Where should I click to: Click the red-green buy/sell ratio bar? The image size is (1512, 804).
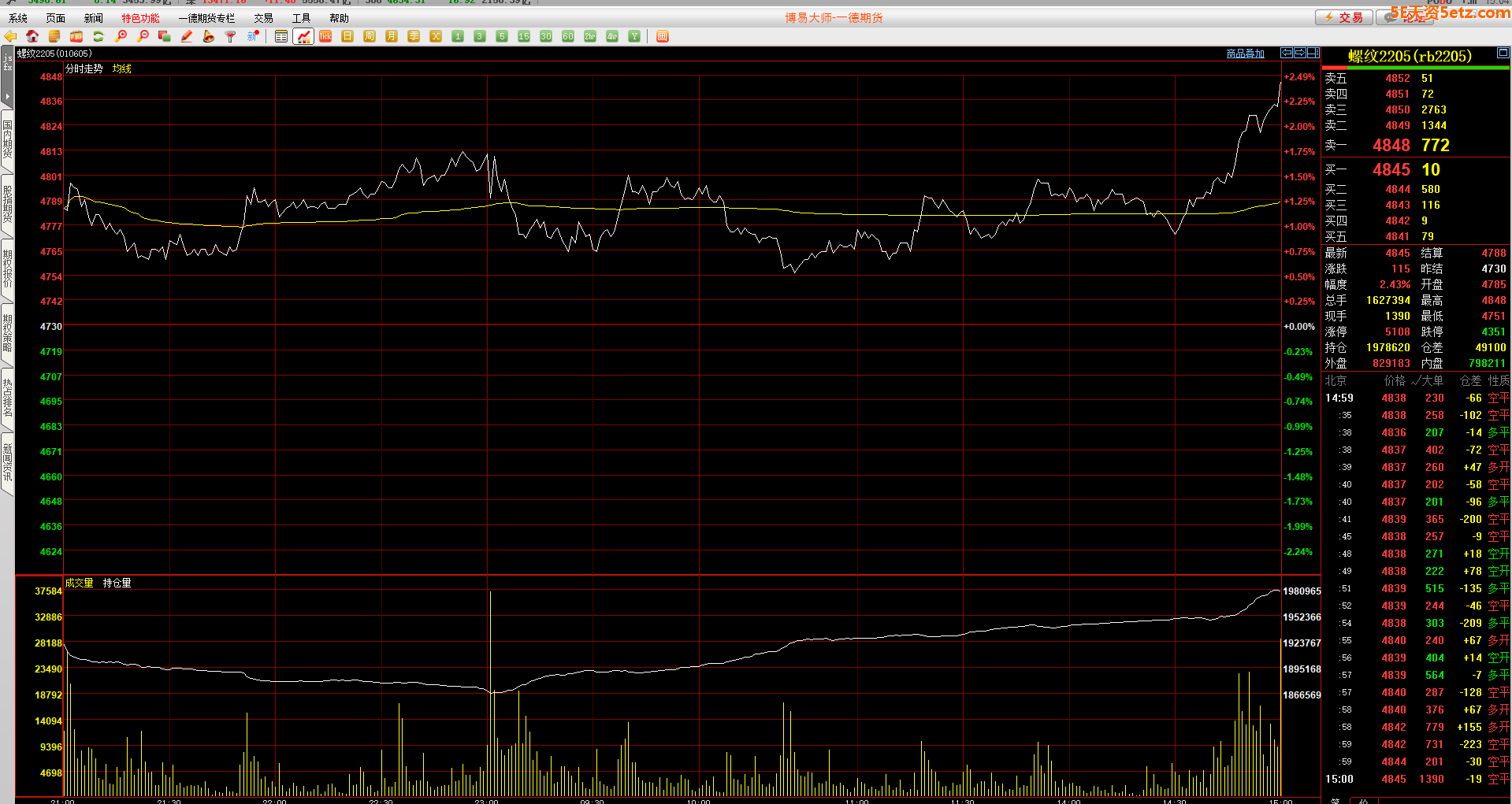tap(1415, 69)
